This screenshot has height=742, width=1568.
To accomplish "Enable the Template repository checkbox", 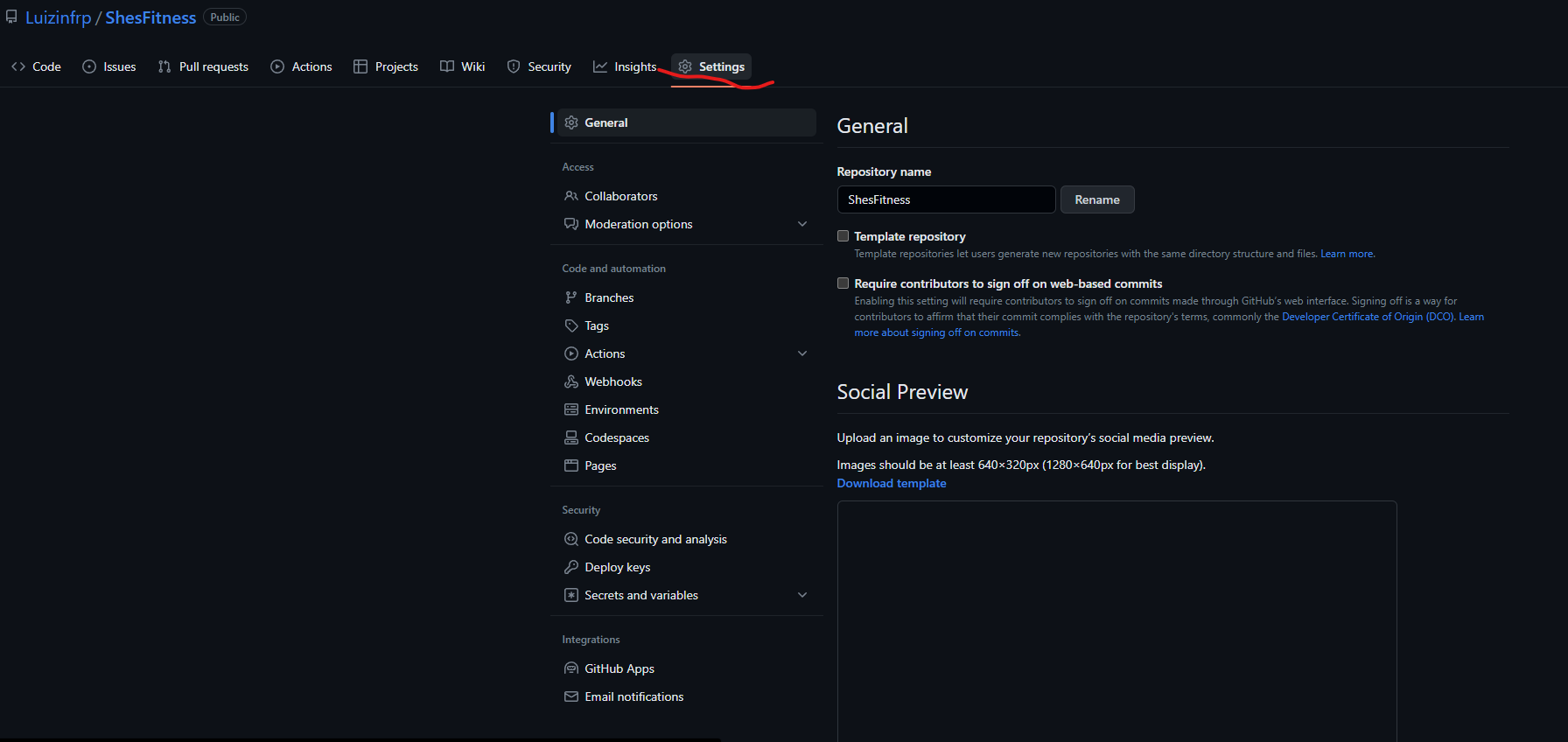I will click(x=843, y=236).
